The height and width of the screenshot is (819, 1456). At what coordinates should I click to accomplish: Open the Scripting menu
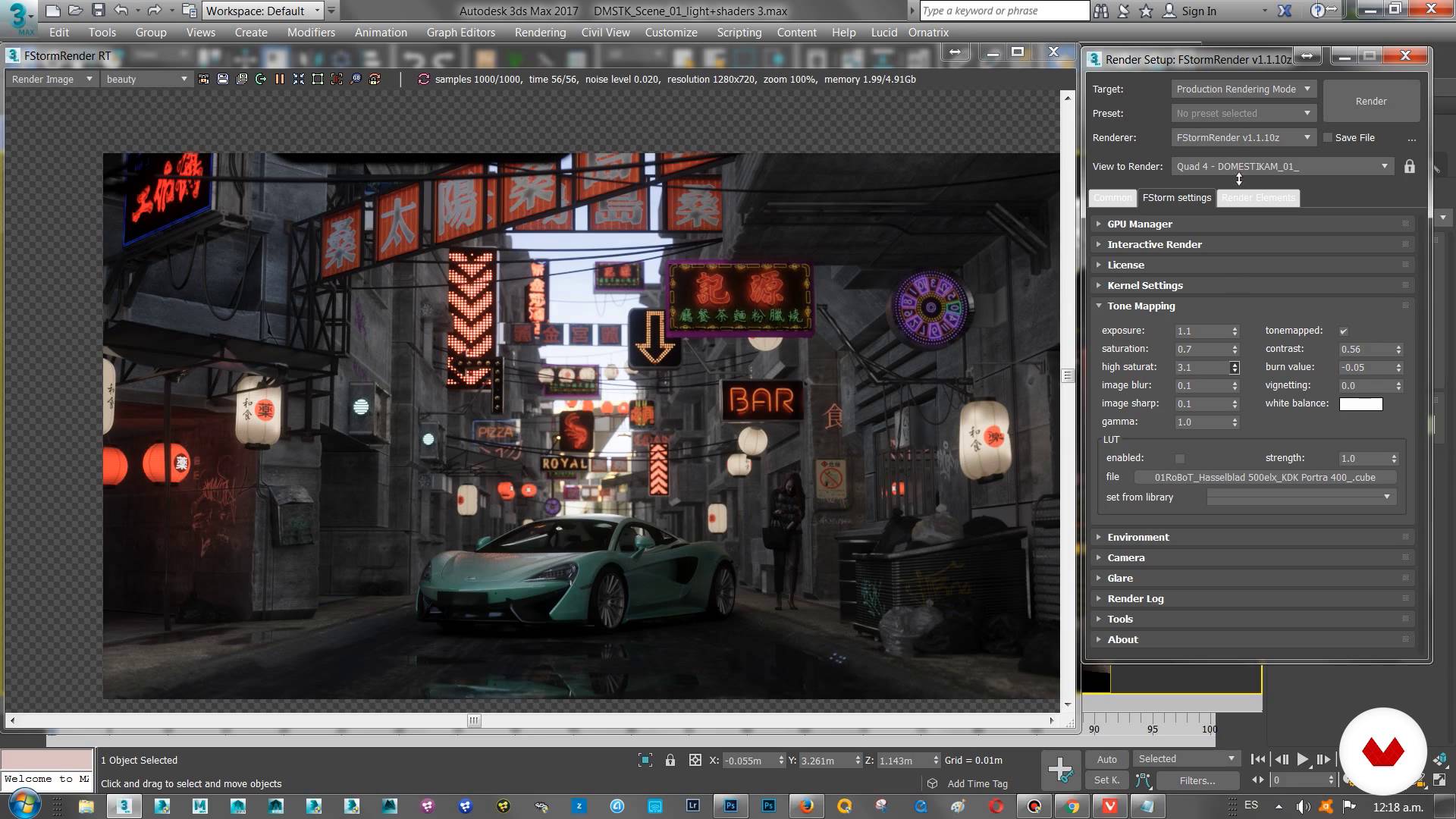(x=739, y=33)
